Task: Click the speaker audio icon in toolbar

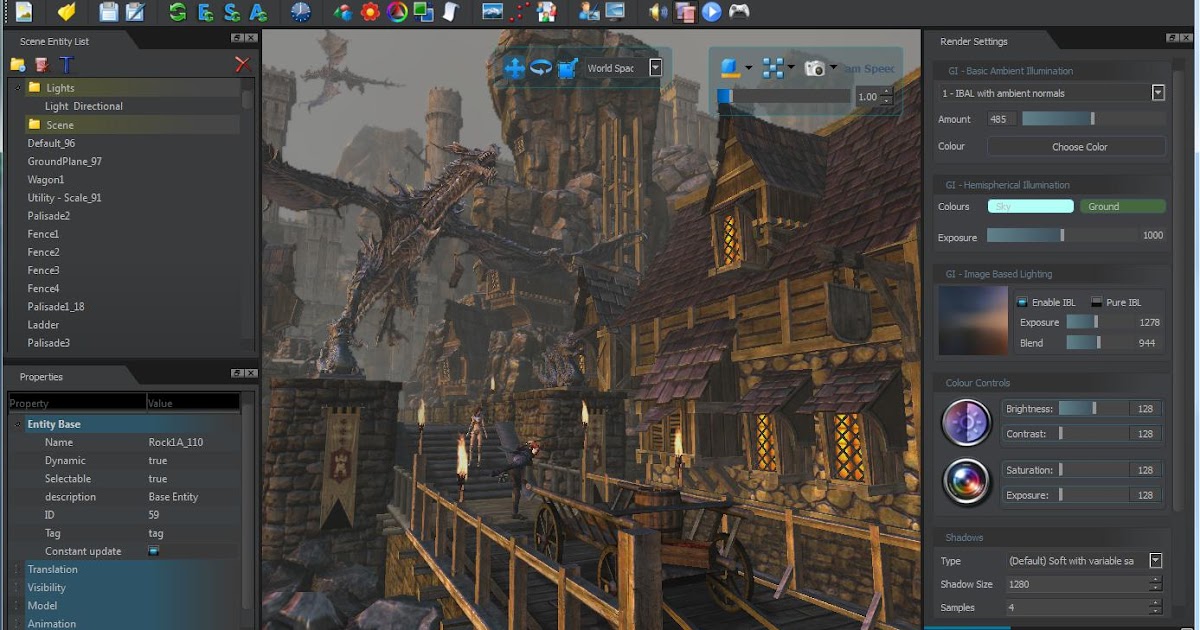Action: [657, 12]
